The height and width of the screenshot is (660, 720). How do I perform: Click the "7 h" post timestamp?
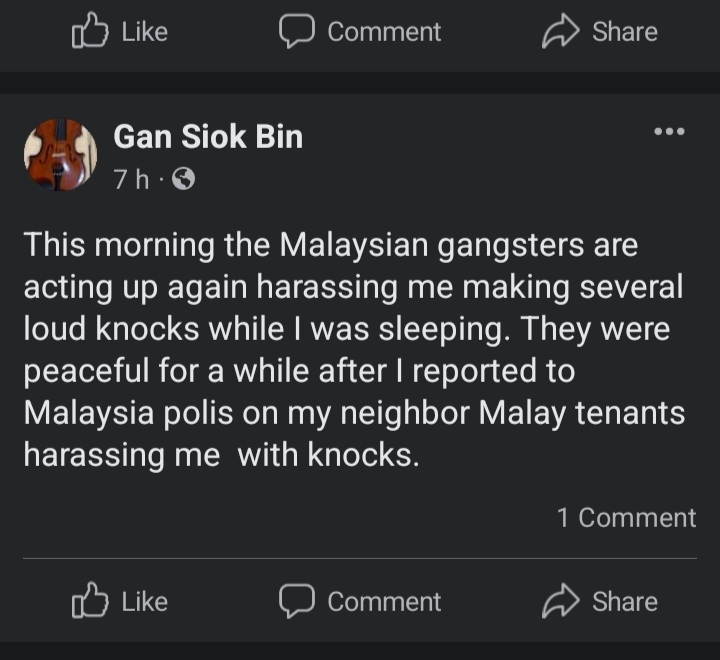tap(130, 180)
